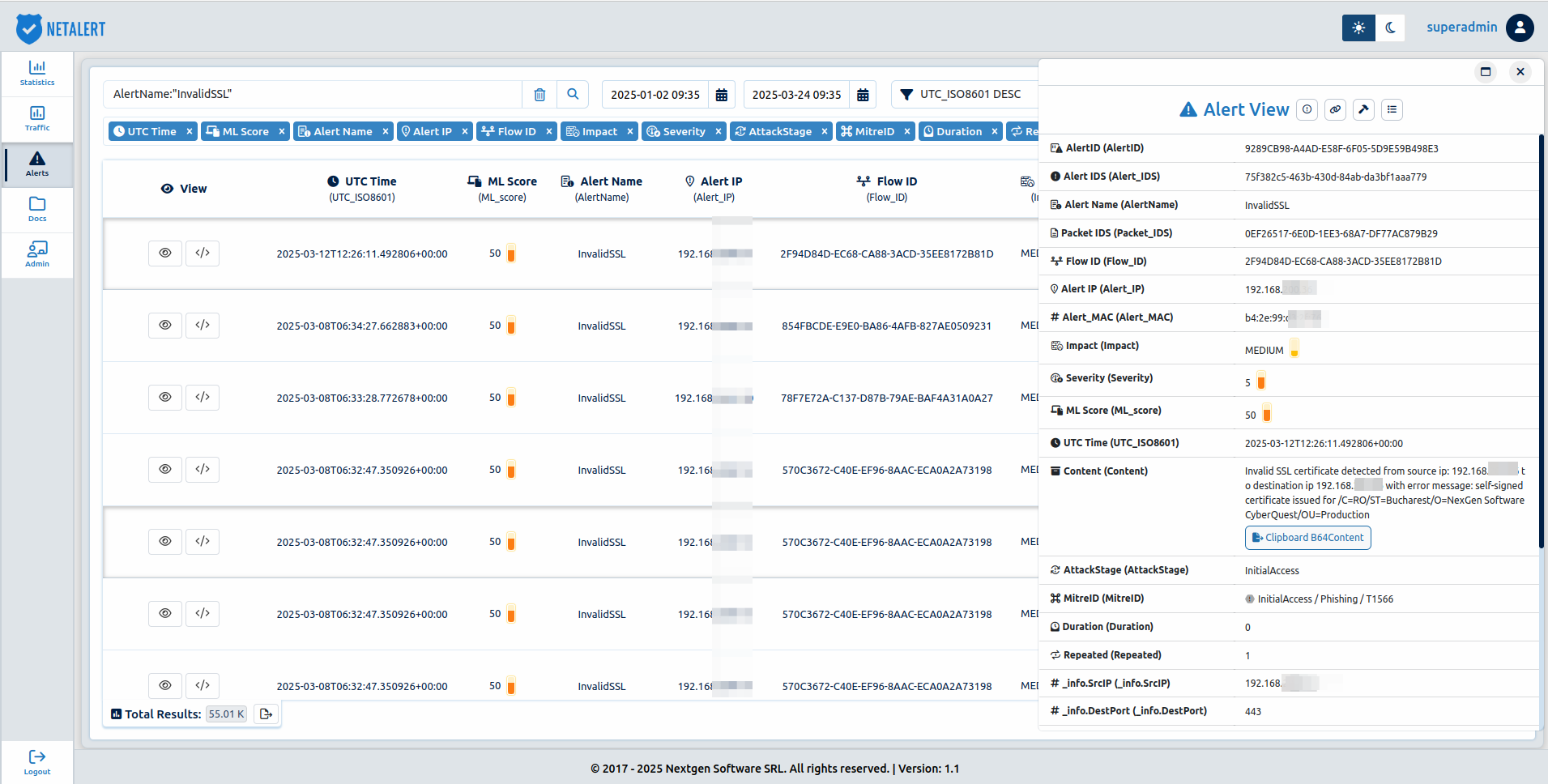This screenshot has width=1548, height=784.
Task: Remove the Flow ID column tag
Action: [549, 131]
